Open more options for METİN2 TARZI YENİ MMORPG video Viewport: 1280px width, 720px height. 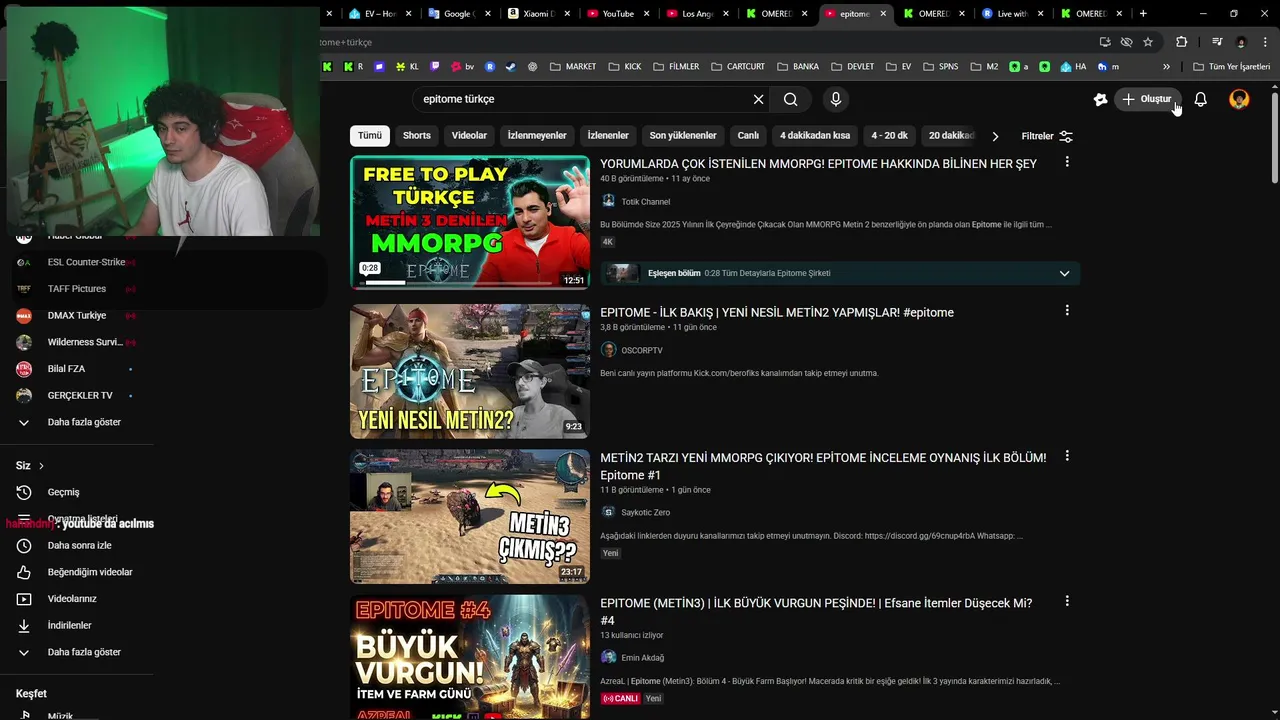coord(1067,456)
